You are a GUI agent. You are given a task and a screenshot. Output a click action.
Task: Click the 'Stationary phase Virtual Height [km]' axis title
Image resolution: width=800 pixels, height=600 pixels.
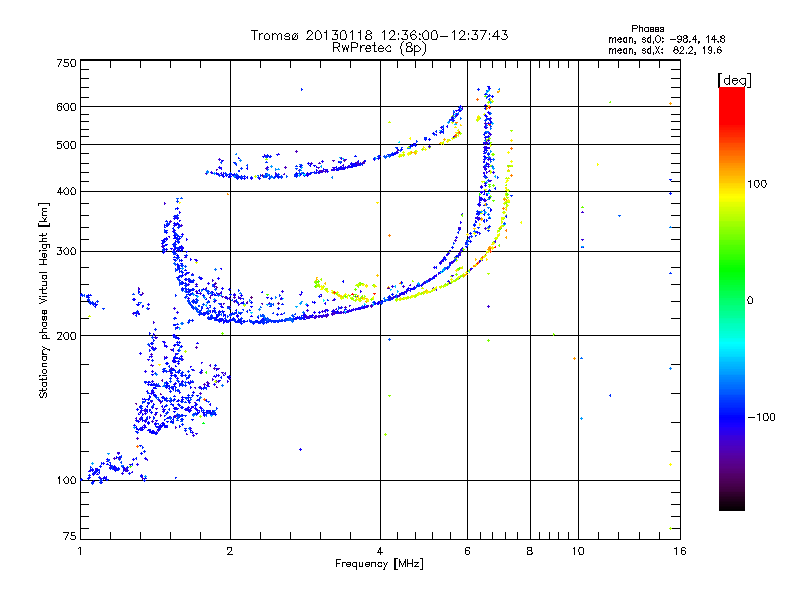pyautogui.click(x=44, y=301)
